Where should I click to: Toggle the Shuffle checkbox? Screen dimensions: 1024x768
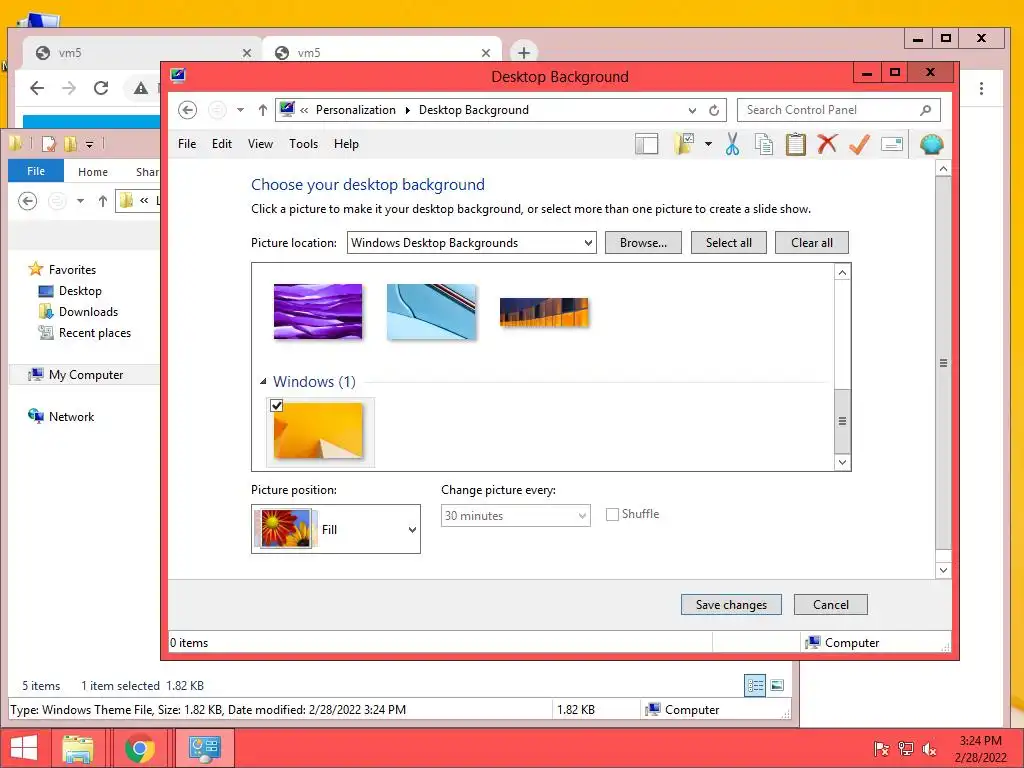coord(612,515)
